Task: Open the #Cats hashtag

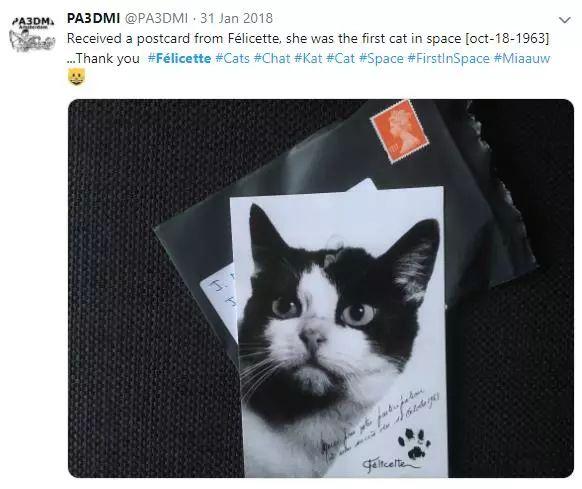Action: [x=232, y=58]
